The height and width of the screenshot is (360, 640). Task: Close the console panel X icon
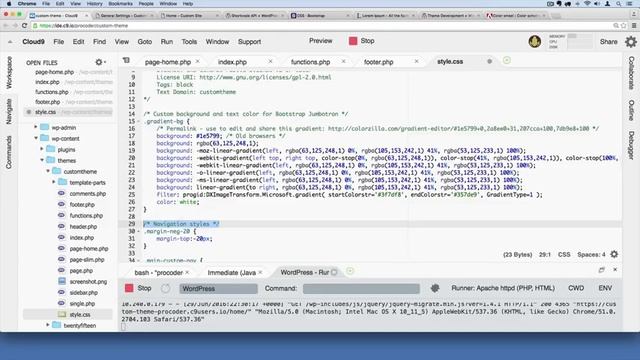(x=615, y=270)
